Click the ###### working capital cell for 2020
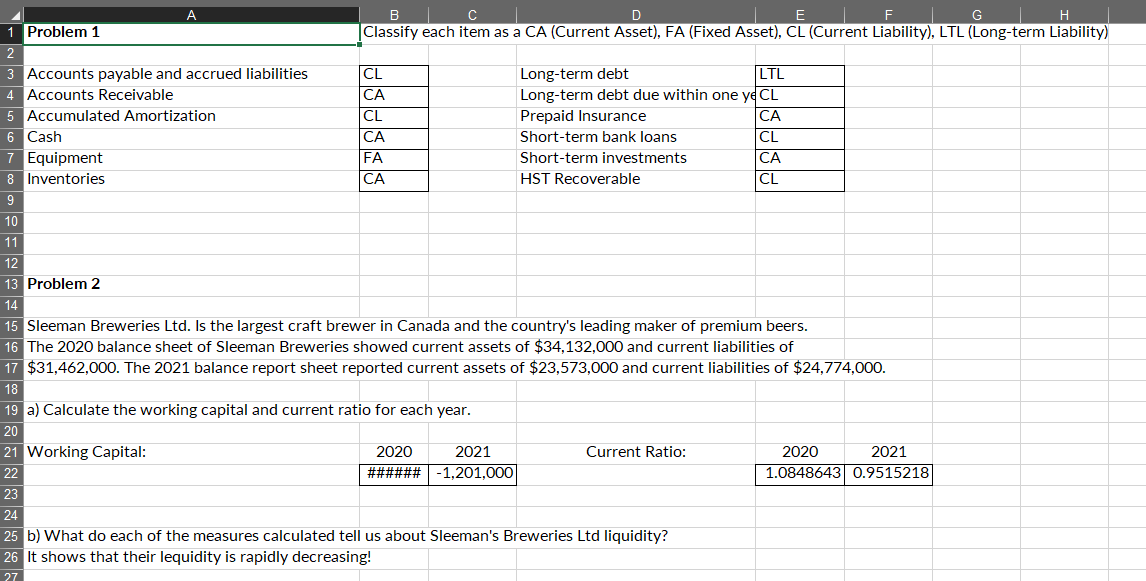Screen dimensions: 1146x581 click(394, 474)
